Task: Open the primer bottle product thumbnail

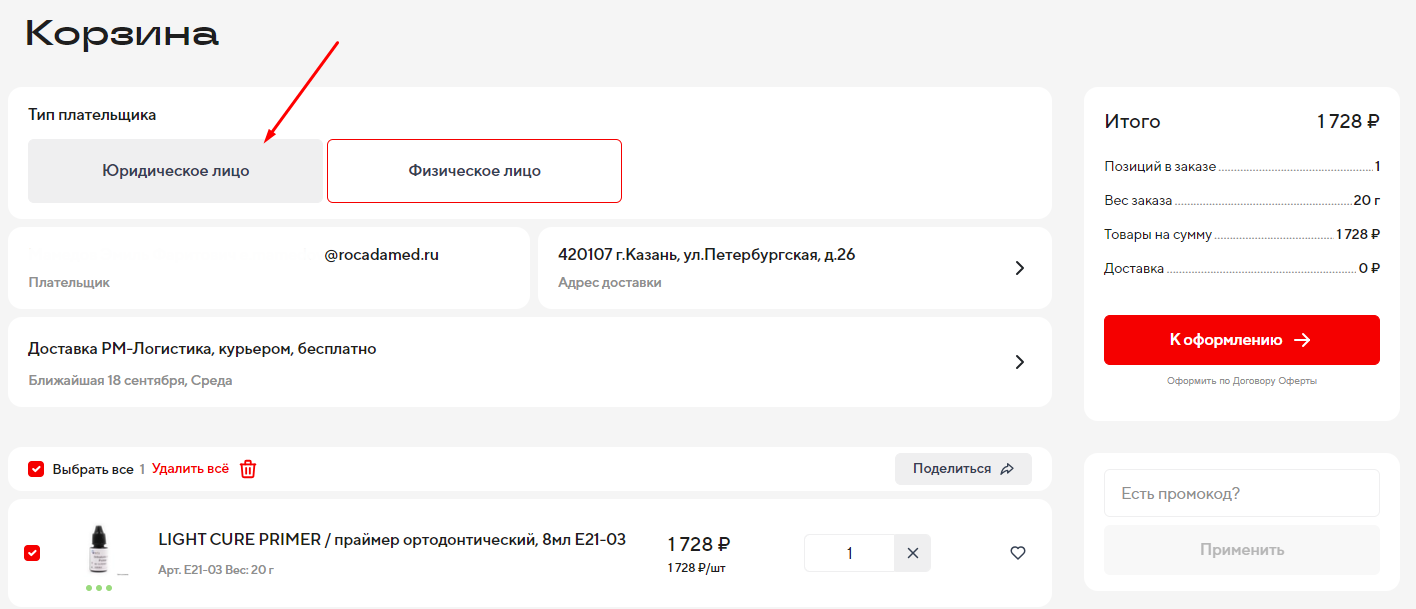Action: click(x=98, y=549)
